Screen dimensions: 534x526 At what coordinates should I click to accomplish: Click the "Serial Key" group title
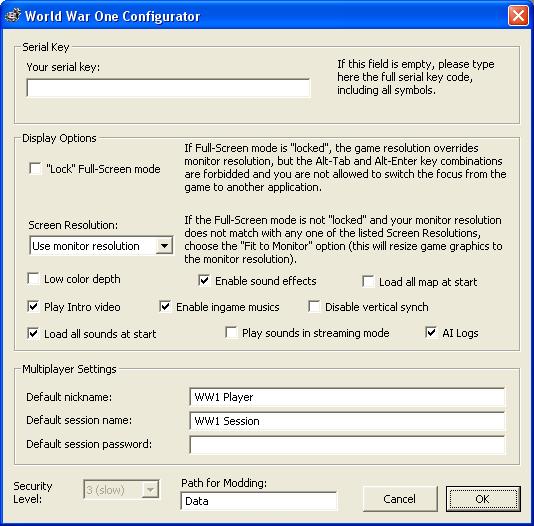(x=46, y=47)
